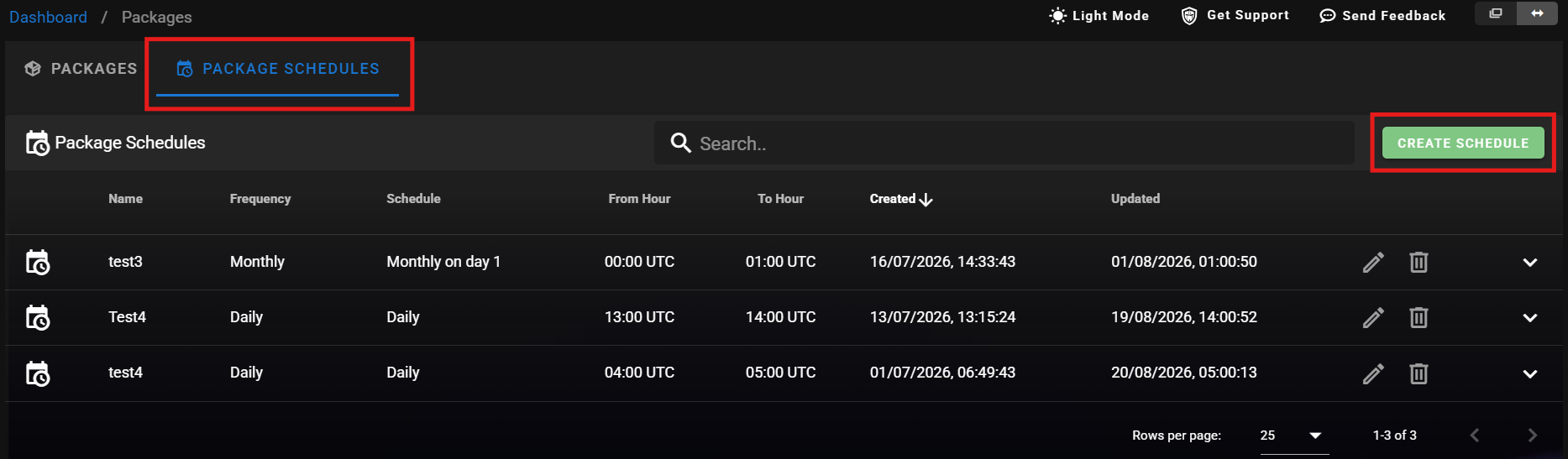Delete the test3 schedule
Viewport: 1568px width, 459px height.
coord(1419,263)
